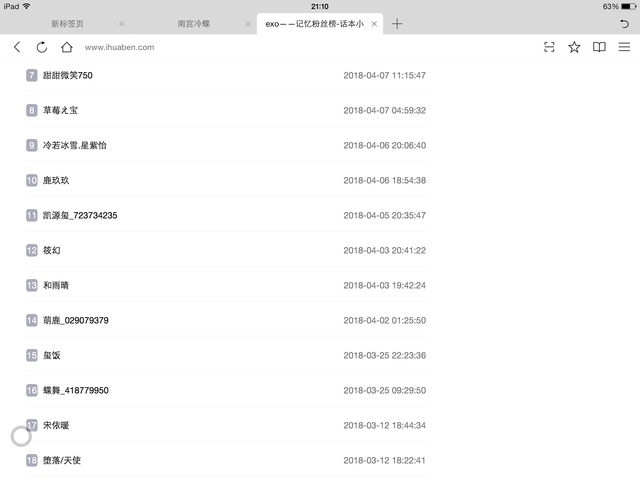Tap the Wi-Fi icon in status bar
This screenshot has width=640, height=480.
(27, 6)
